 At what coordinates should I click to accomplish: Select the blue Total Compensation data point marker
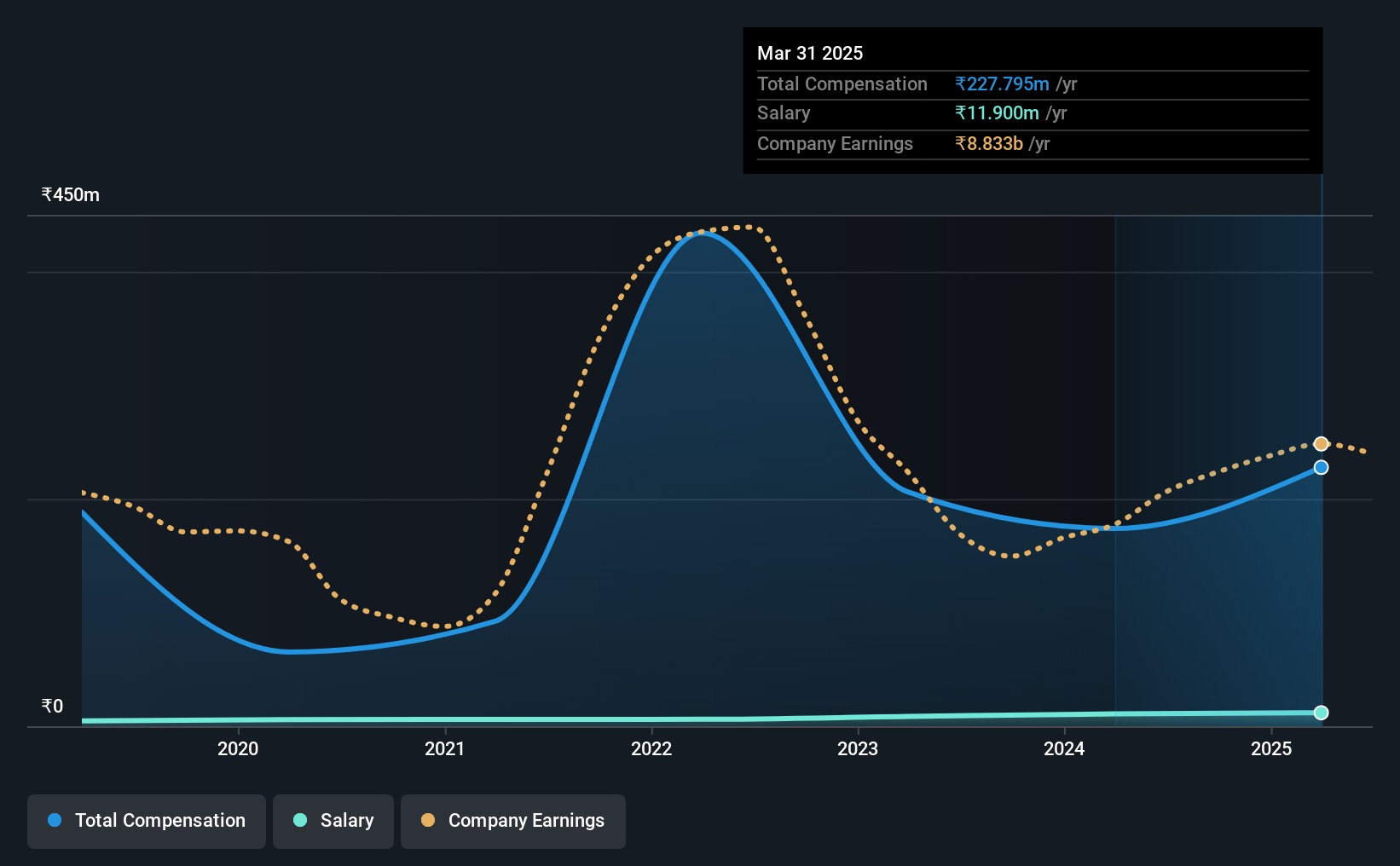[x=1321, y=467]
